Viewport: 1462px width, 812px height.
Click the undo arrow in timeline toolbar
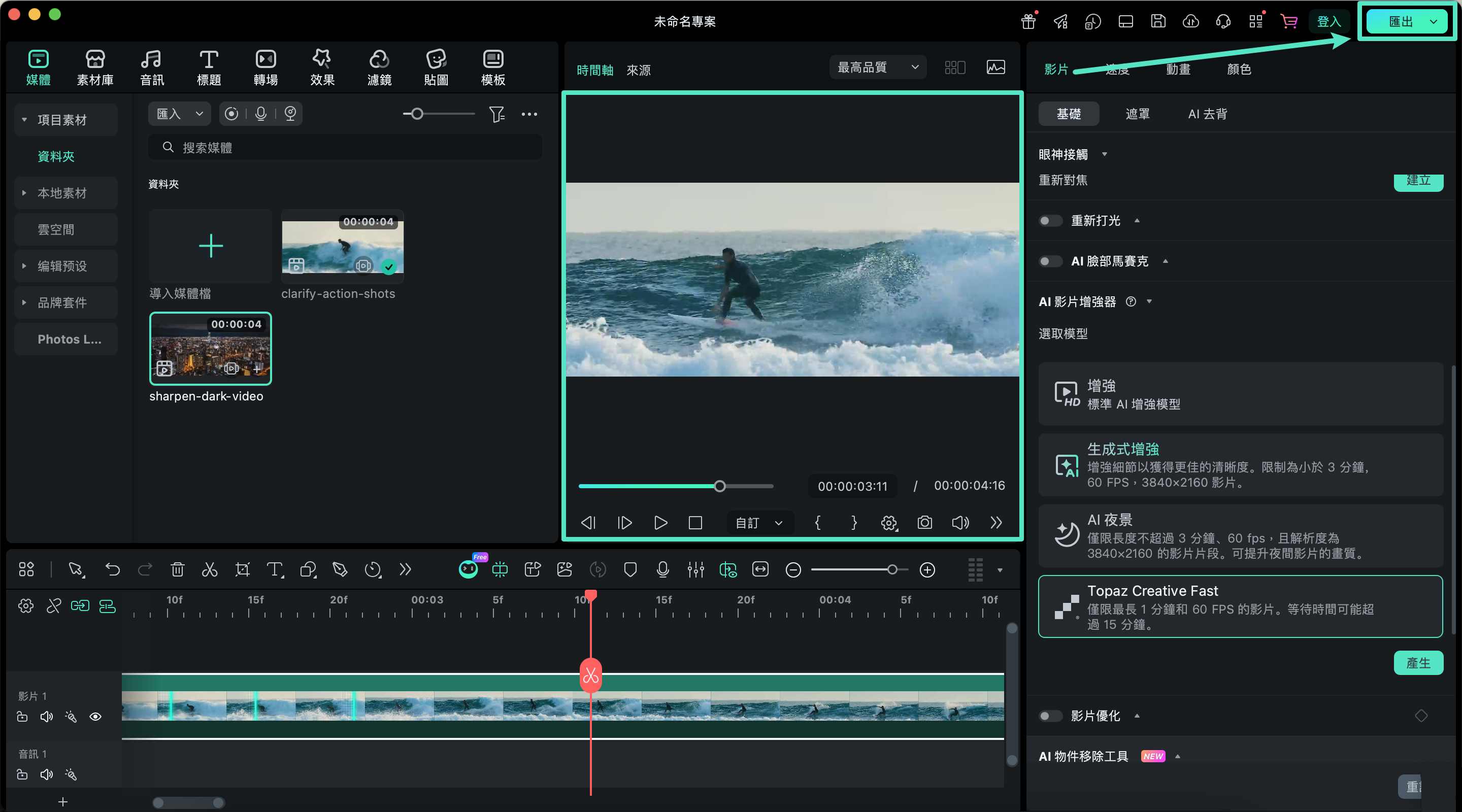[112, 569]
